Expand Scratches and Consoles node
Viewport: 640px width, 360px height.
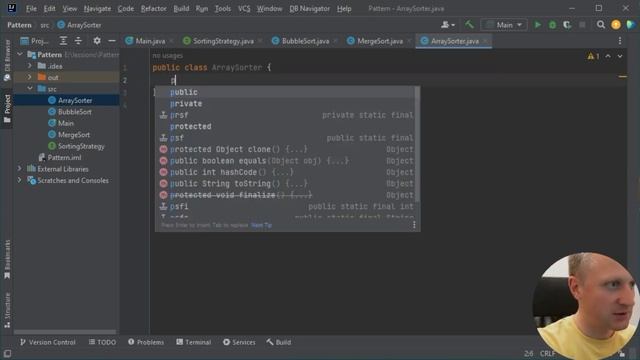20,180
